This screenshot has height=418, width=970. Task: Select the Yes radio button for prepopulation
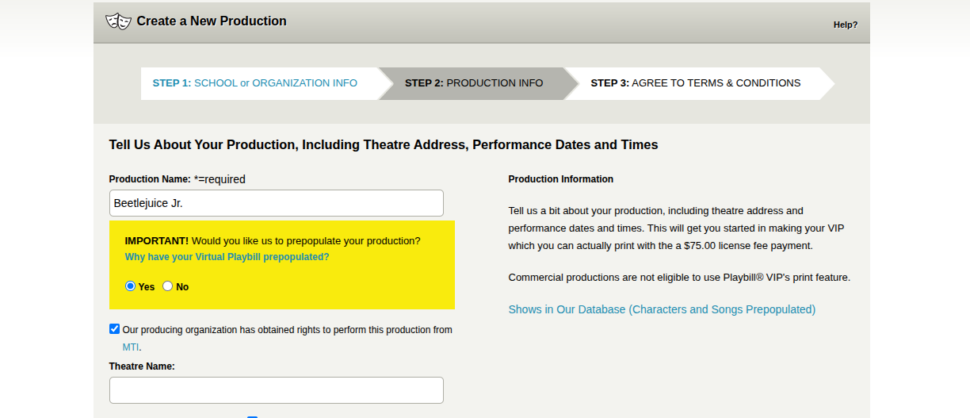coord(130,286)
